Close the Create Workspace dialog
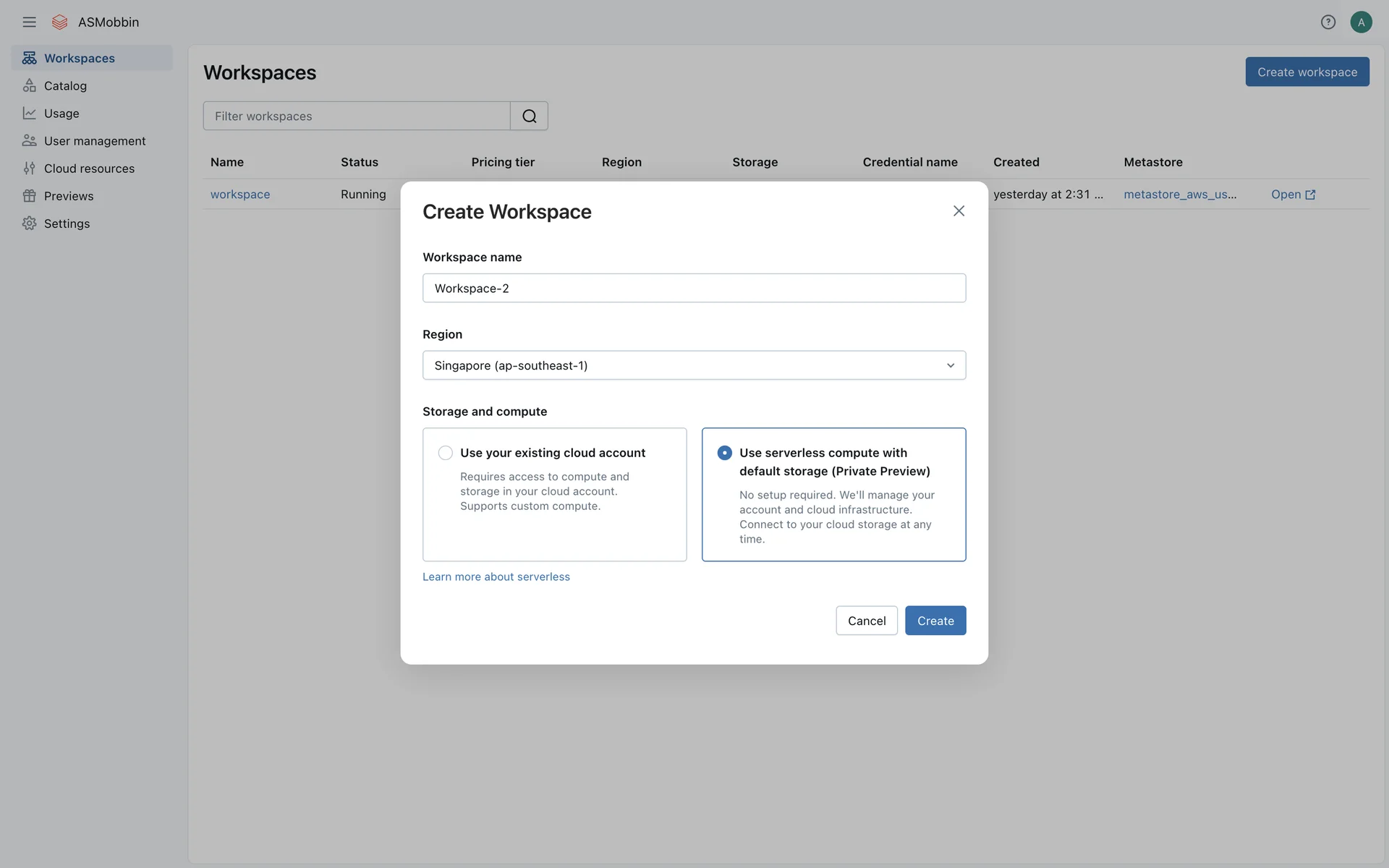Screen dimensions: 1389x868 959,210
